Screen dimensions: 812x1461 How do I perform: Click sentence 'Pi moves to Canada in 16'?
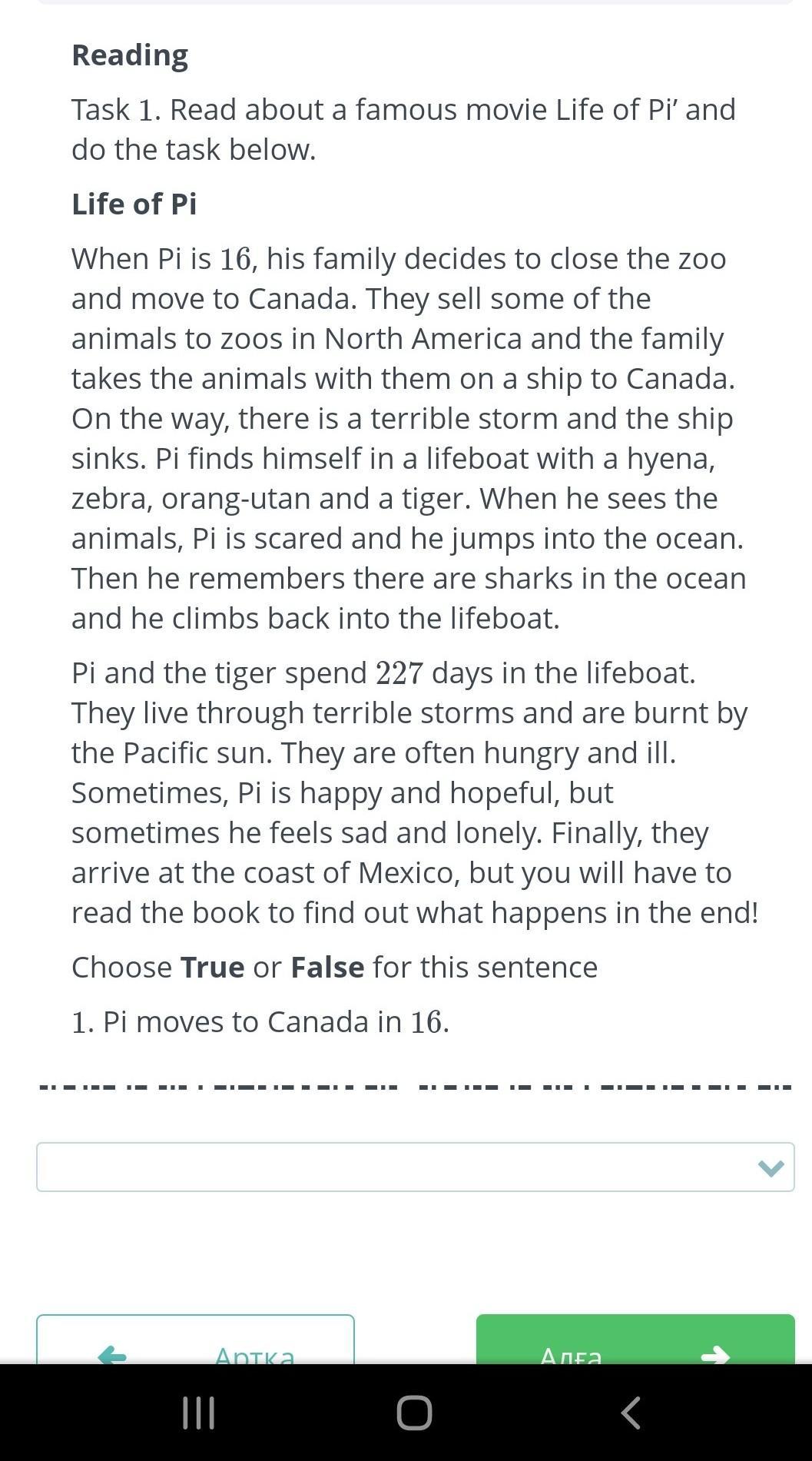pyautogui.click(x=260, y=1022)
